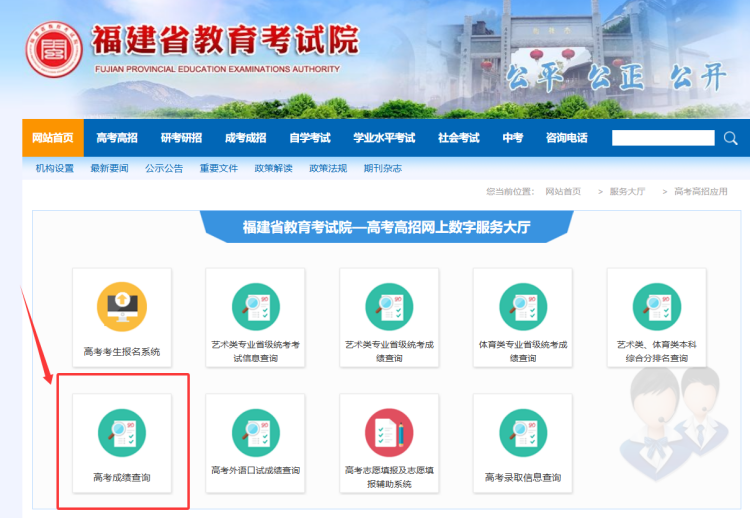Viewport: 750px width, 518px height.
Task: Click the 高考录取信息查询 icon
Action: pyautogui.click(x=523, y=433)
